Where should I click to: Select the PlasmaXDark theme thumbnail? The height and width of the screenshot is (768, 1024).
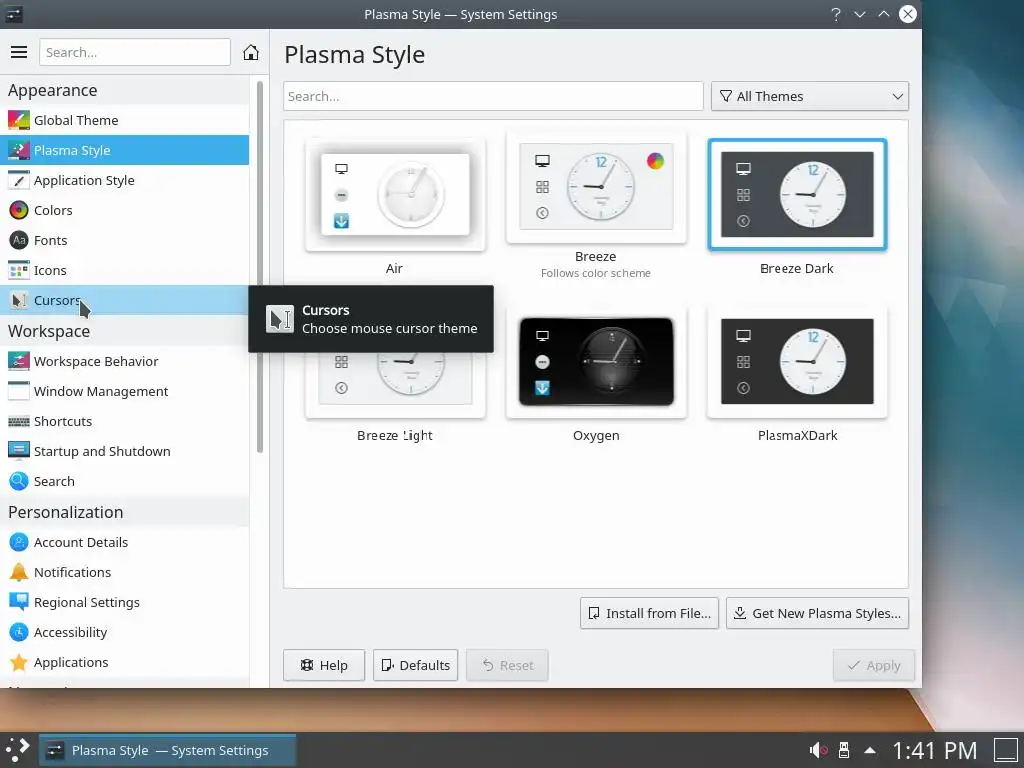click(797, 362)
